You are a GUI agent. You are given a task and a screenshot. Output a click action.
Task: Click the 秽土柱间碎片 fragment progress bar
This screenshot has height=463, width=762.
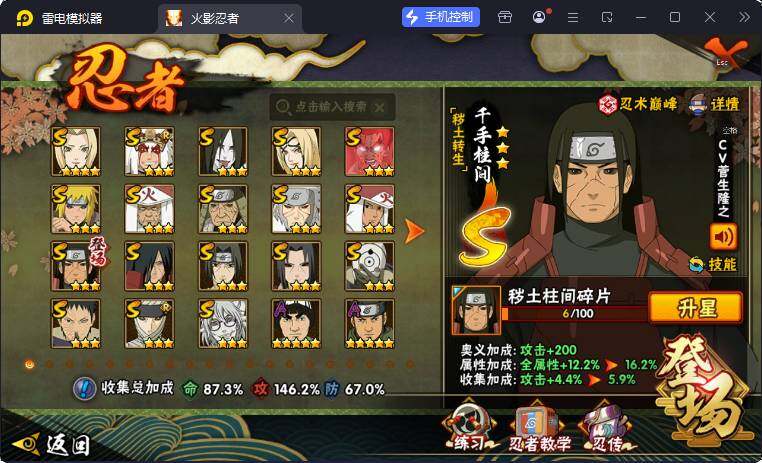575,313
